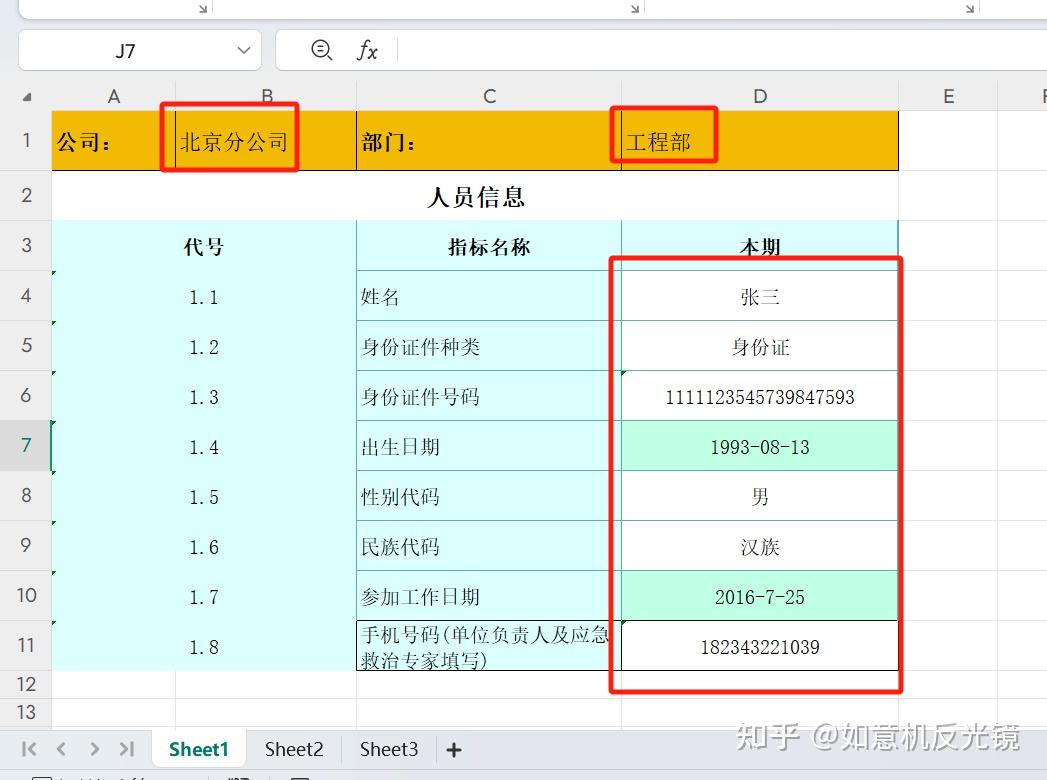Jump to first sheet arrow icon
The width and height of the screenshot is (1047, 780).
tap(29, 749)
